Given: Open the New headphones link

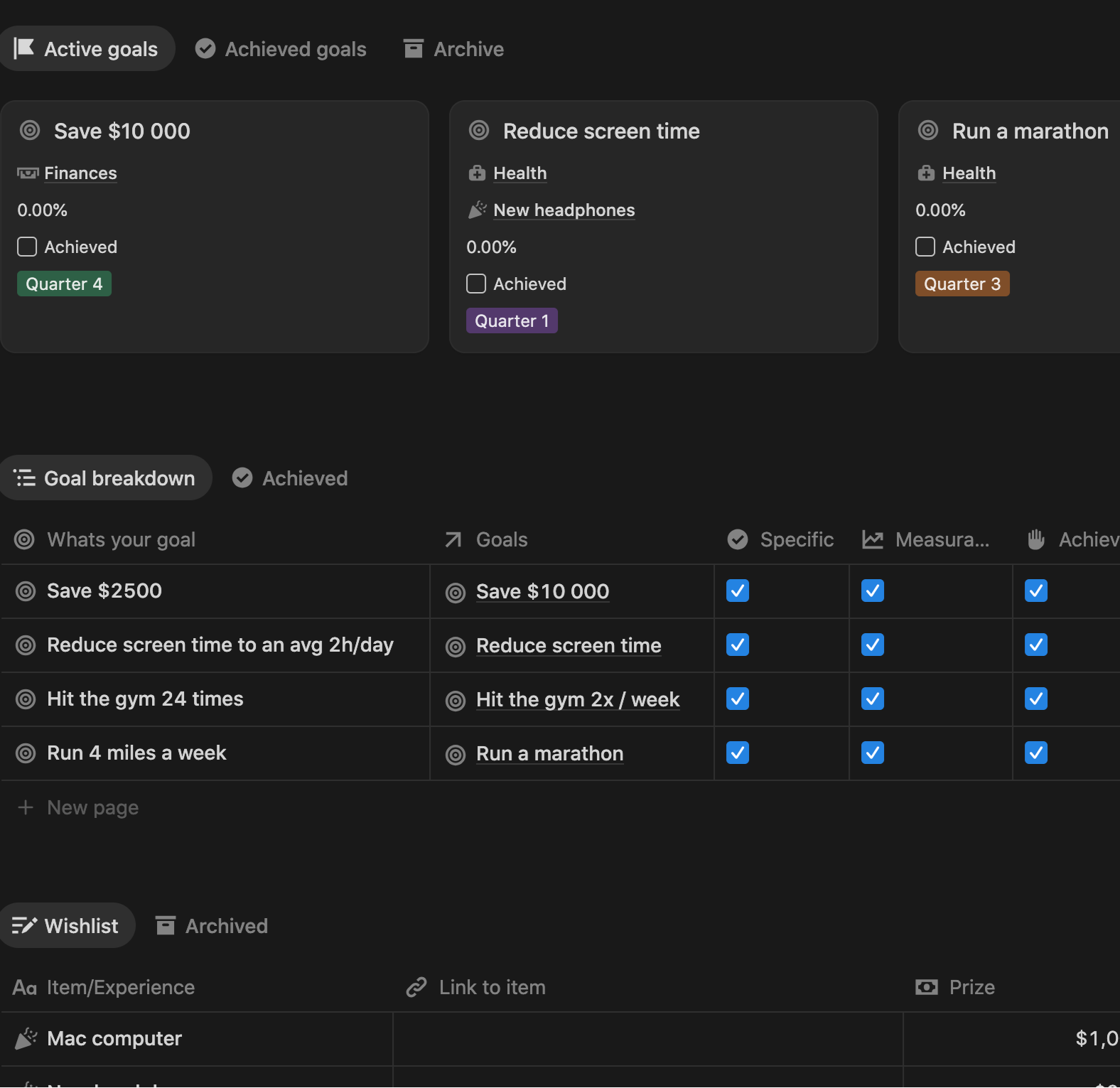Looking at the screenshot, I should click(564, 210).
